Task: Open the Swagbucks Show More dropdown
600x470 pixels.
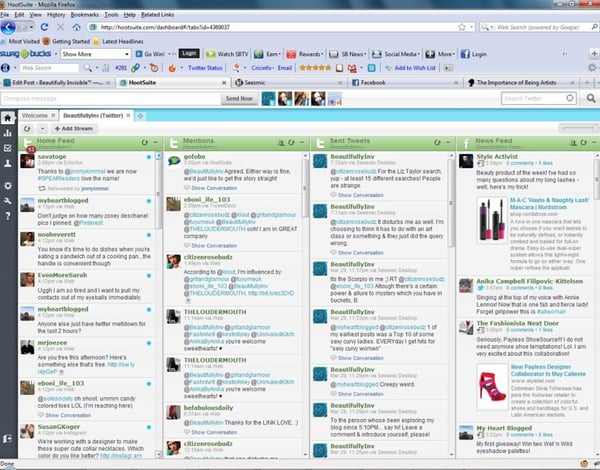Action: coord(96,54)
